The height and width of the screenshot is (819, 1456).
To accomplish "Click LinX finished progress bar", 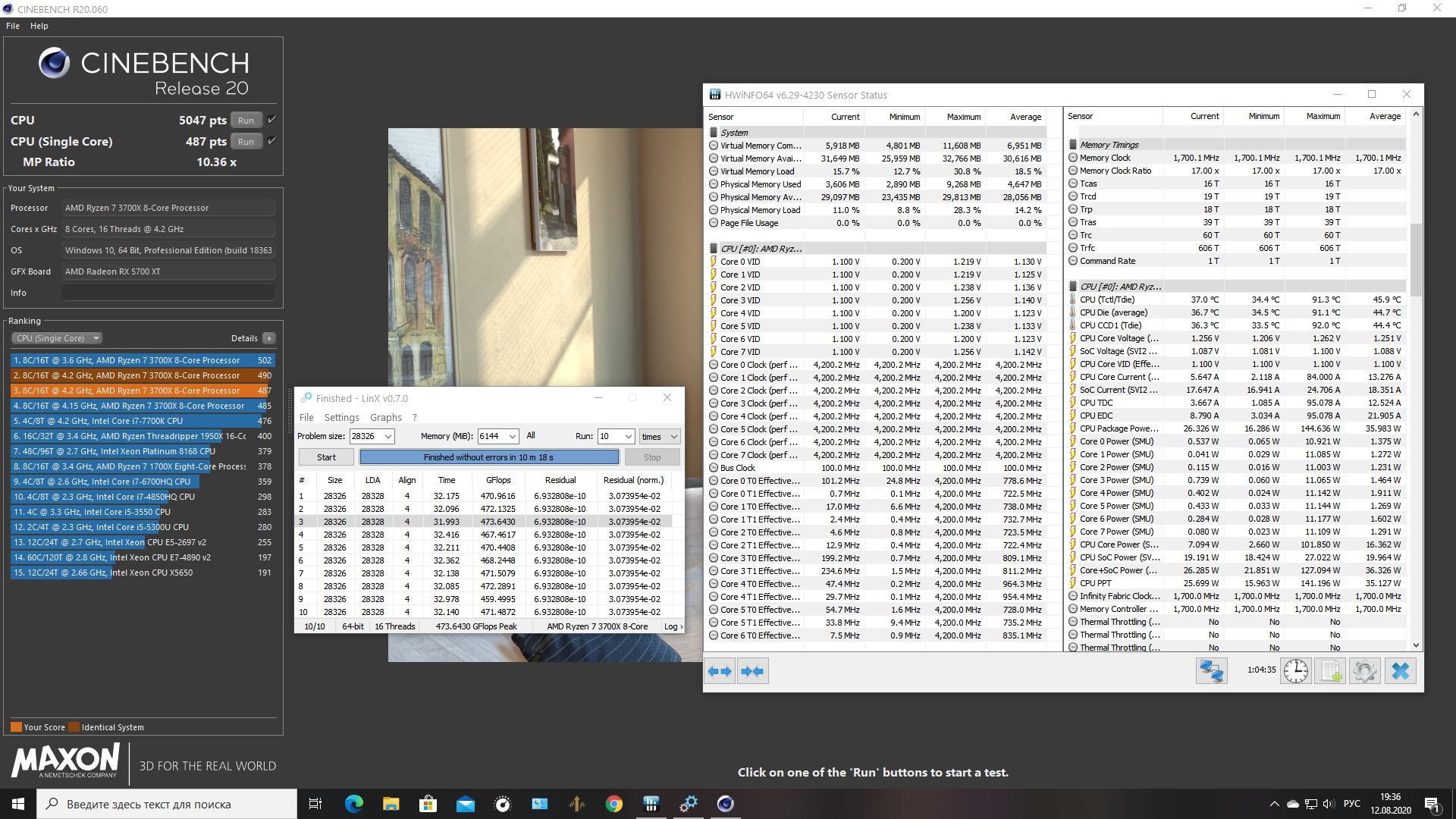I will pyautogui.click(x=488, y=457).
